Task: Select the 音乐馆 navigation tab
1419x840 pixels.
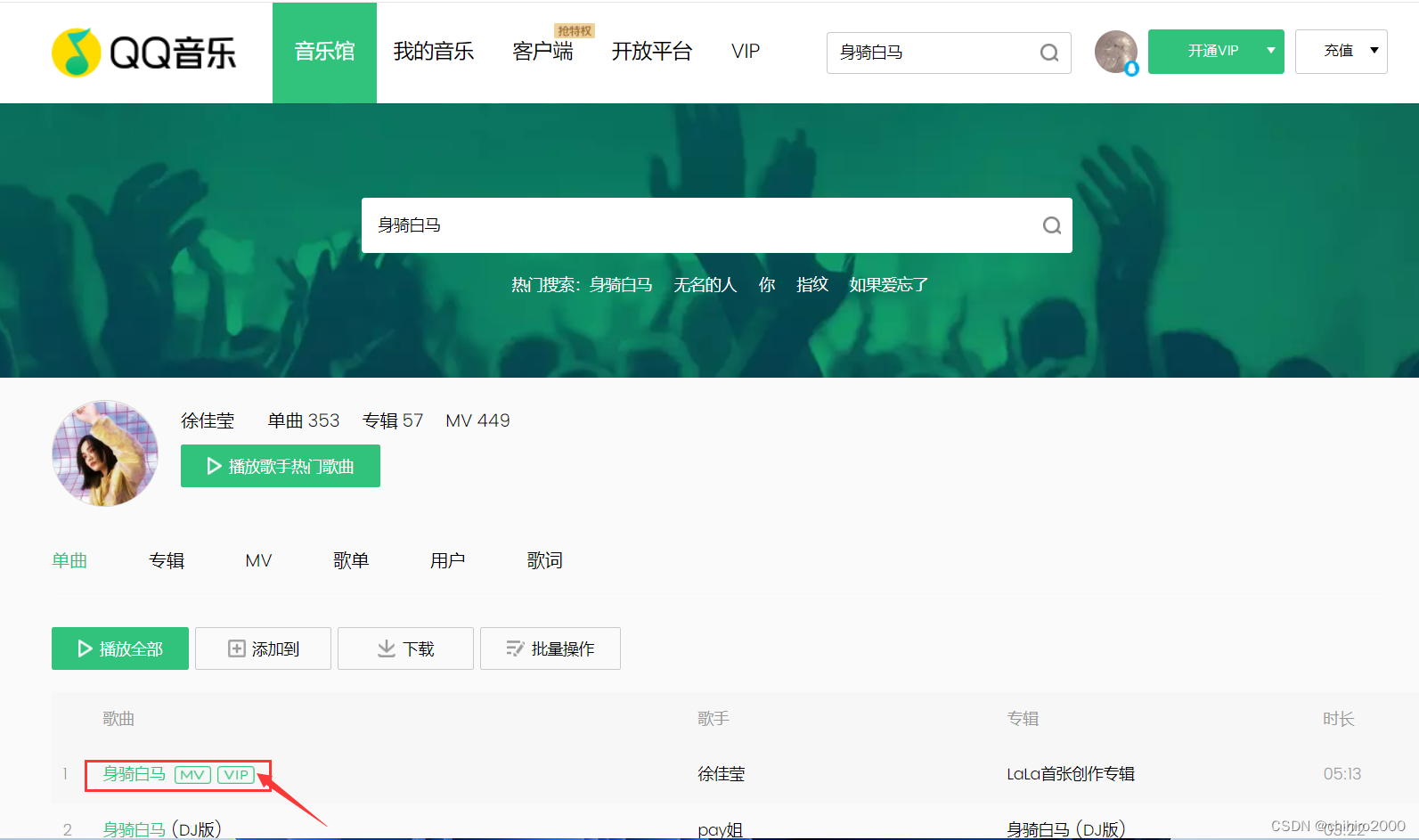Action: [x=324, y=53]
